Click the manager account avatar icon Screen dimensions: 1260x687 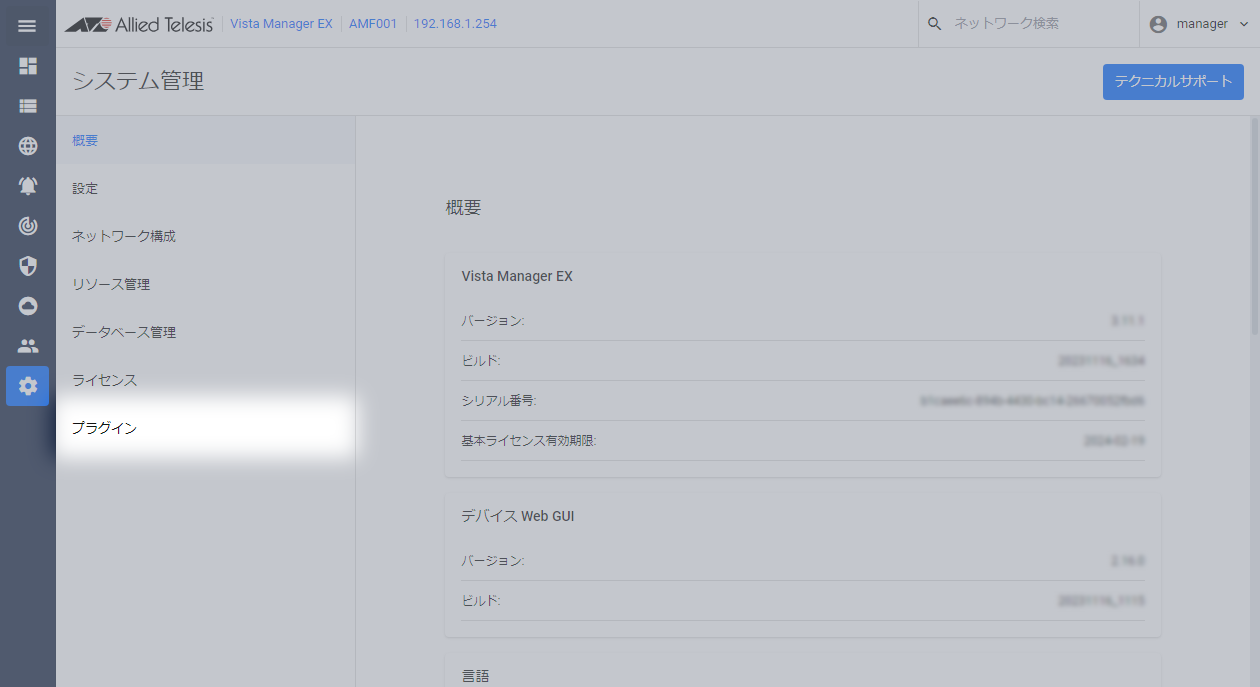[x=1158, y=24]
